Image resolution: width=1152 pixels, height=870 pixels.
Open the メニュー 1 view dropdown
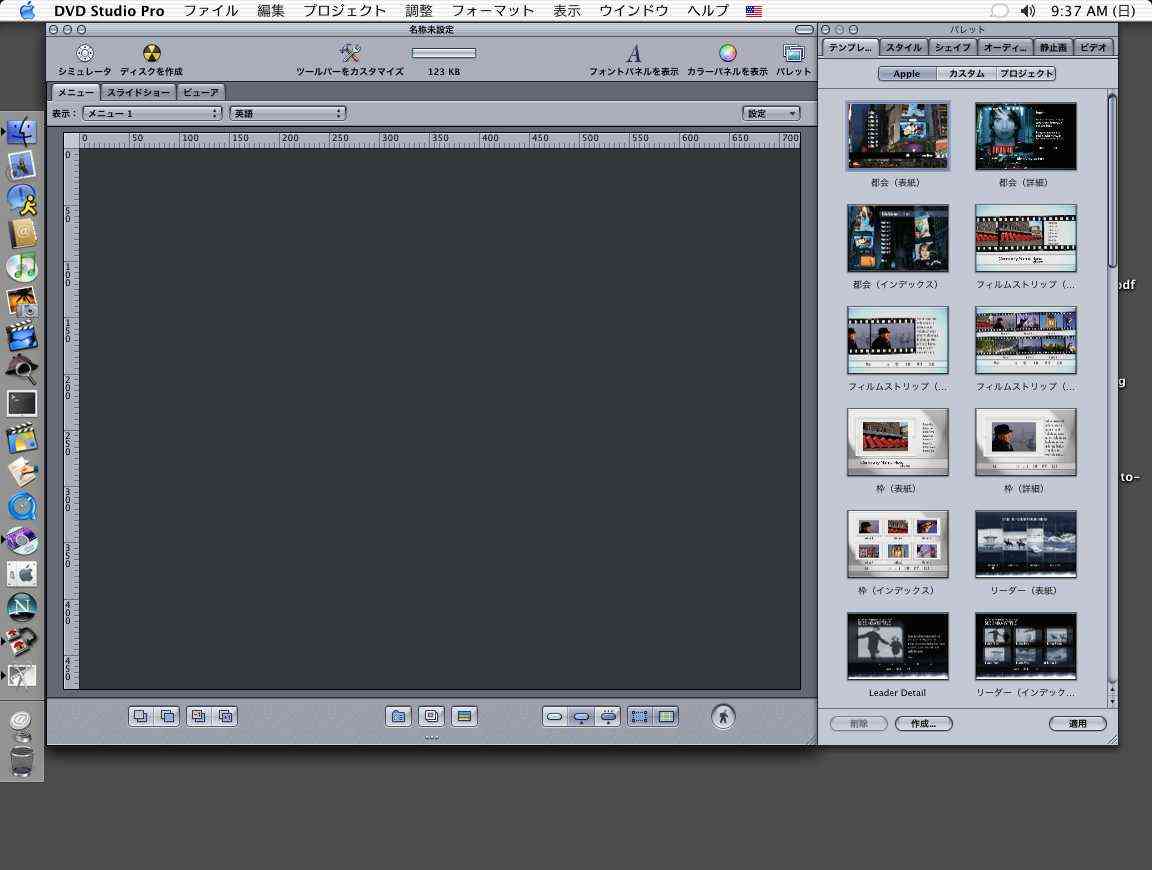pos(152,113)
